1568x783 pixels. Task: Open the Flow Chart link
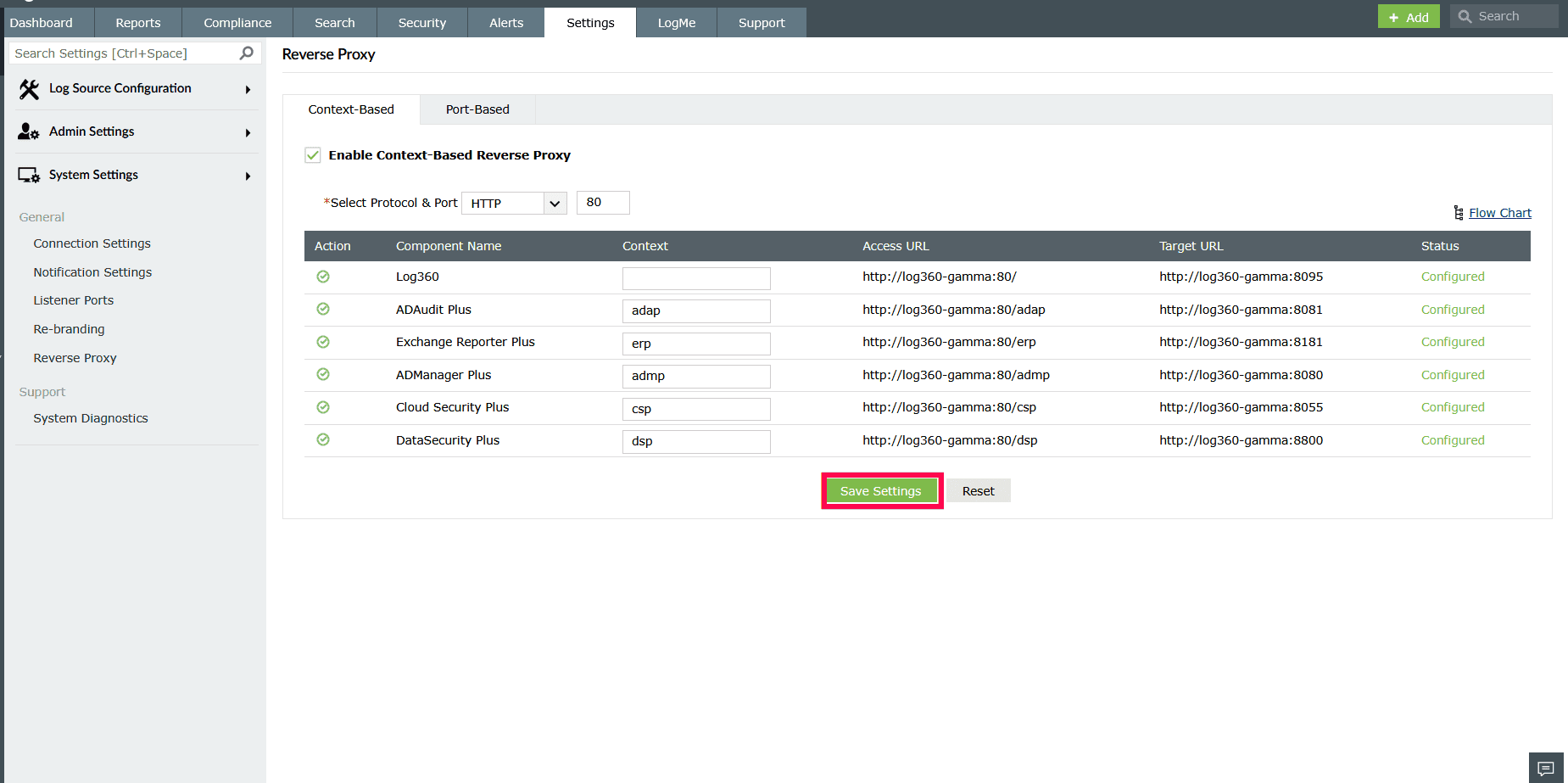1500,213
